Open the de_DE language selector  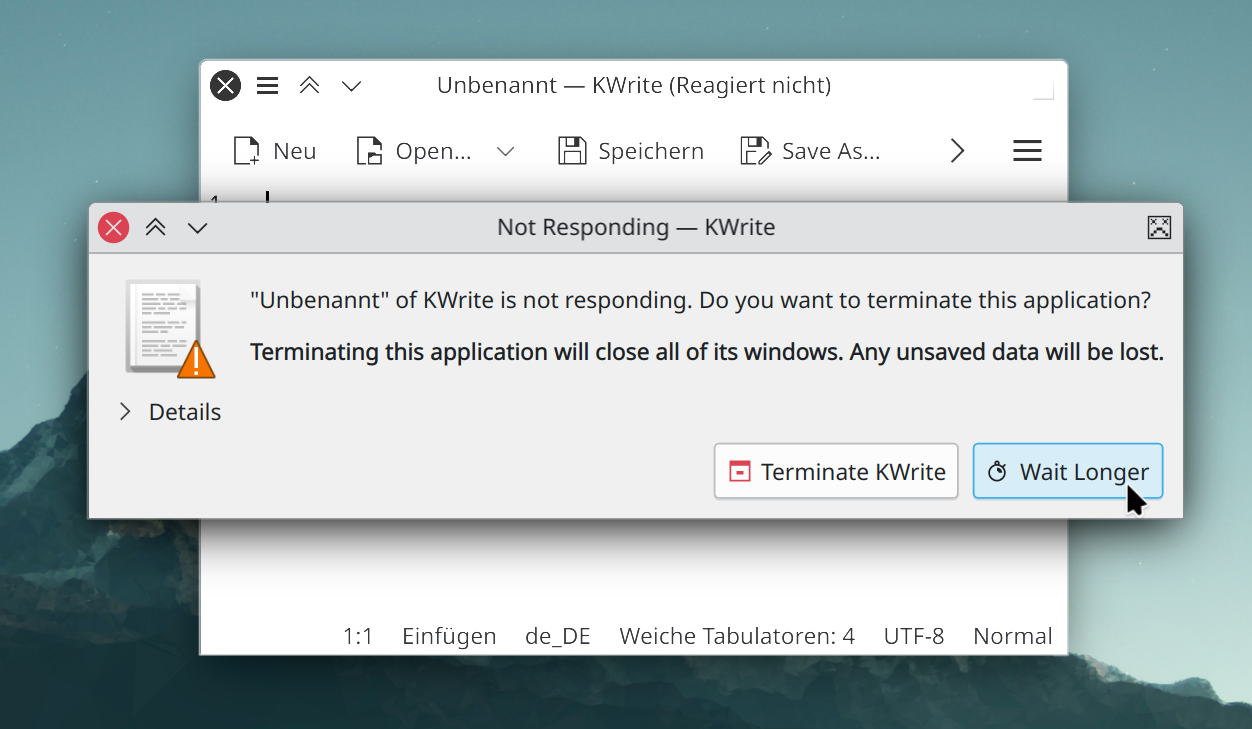(x=558, y=636)
